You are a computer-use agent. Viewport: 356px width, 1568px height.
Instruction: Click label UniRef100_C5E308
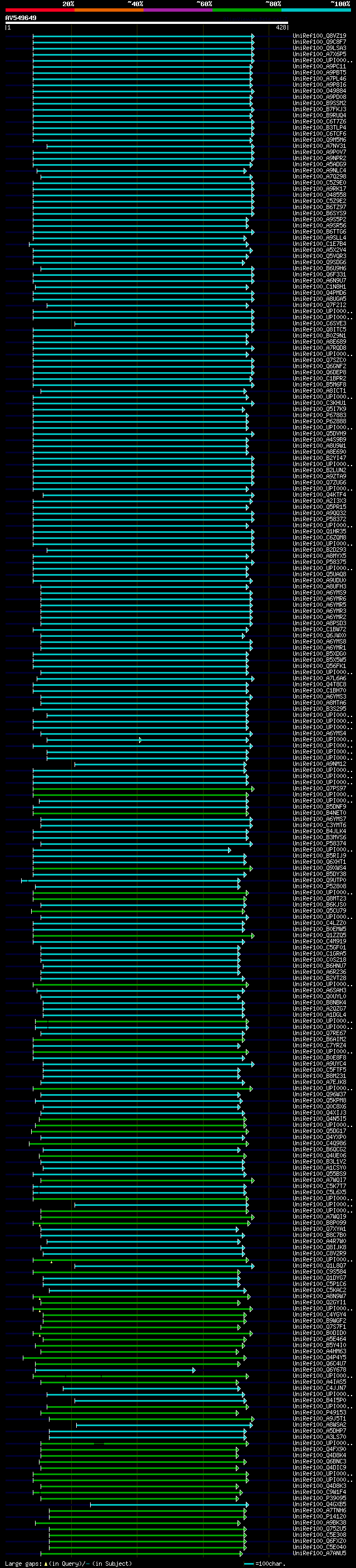319,1535
